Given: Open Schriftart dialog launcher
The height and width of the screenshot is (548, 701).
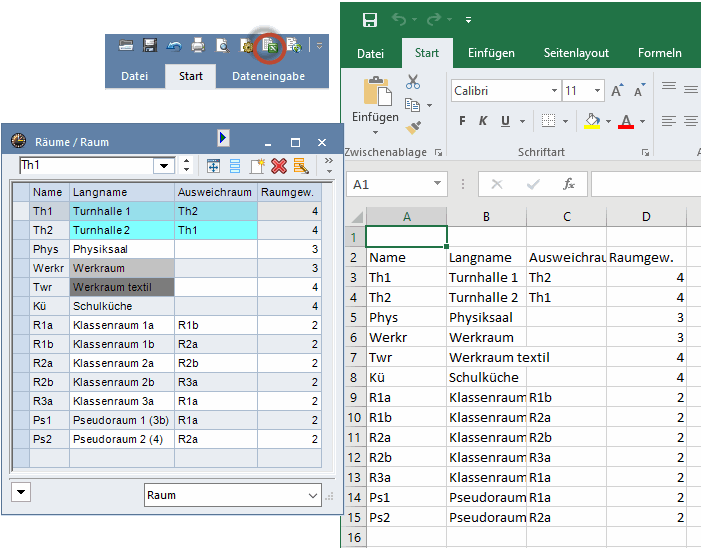Looking at the screenshot, I should [x=645, y=152].
